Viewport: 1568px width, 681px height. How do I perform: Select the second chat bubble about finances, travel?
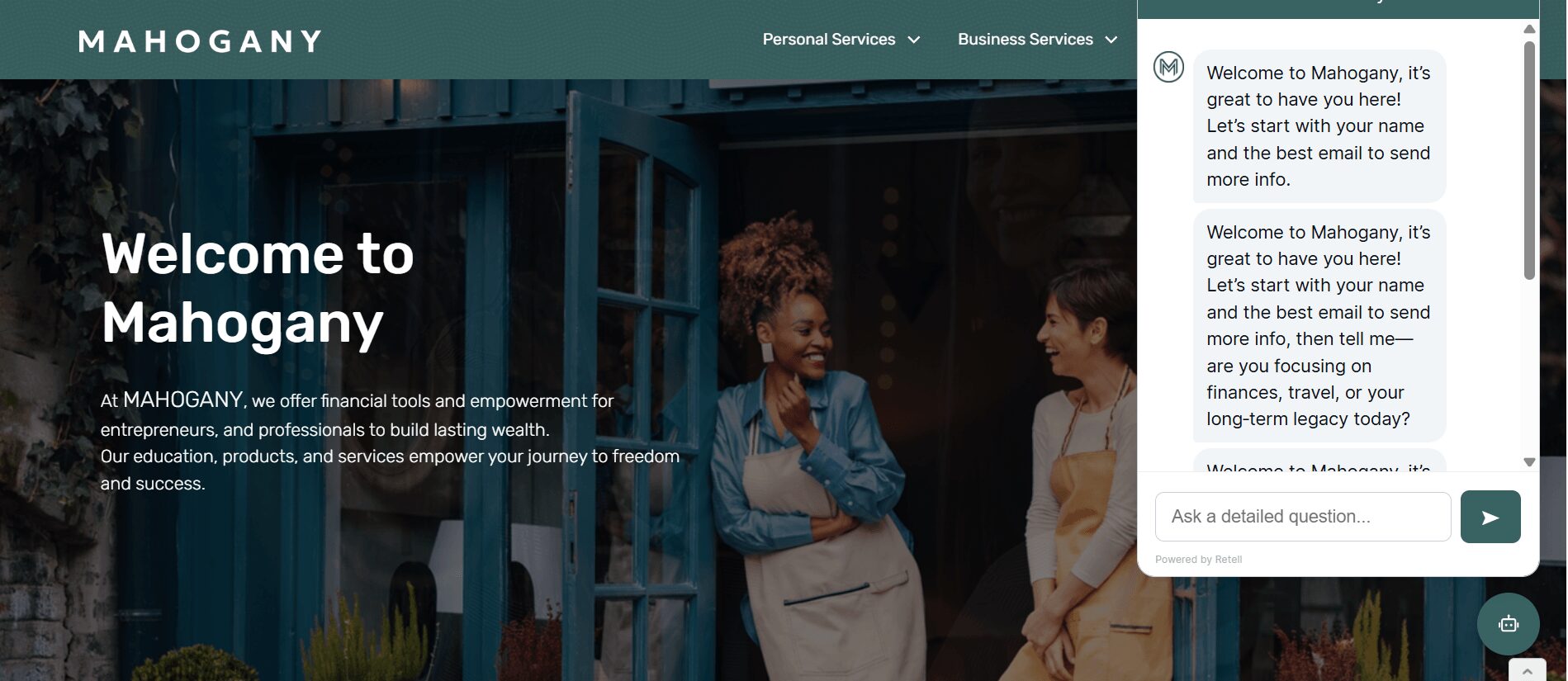tap(1319, 325)
